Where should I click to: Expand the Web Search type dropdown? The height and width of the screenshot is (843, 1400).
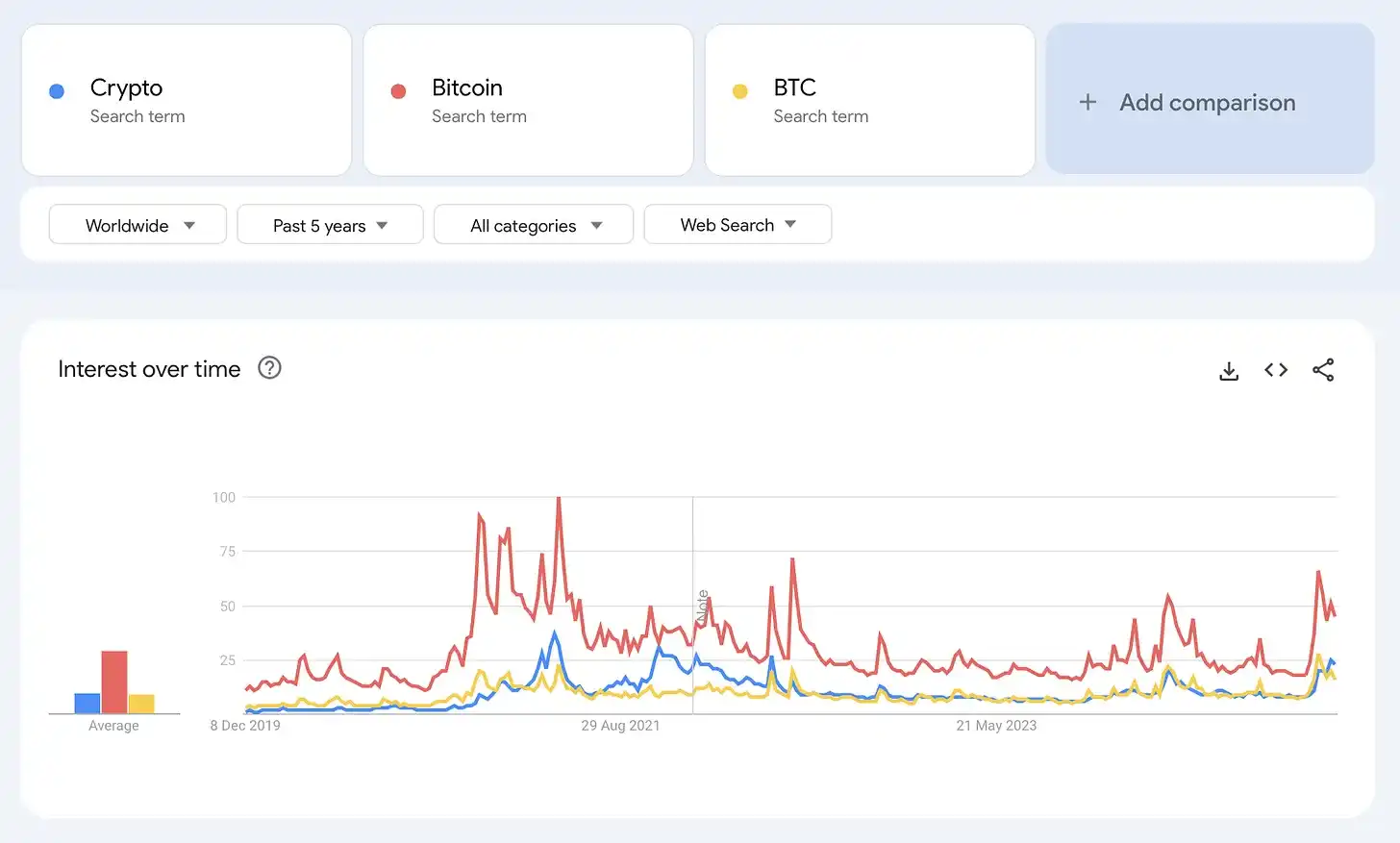737,225
